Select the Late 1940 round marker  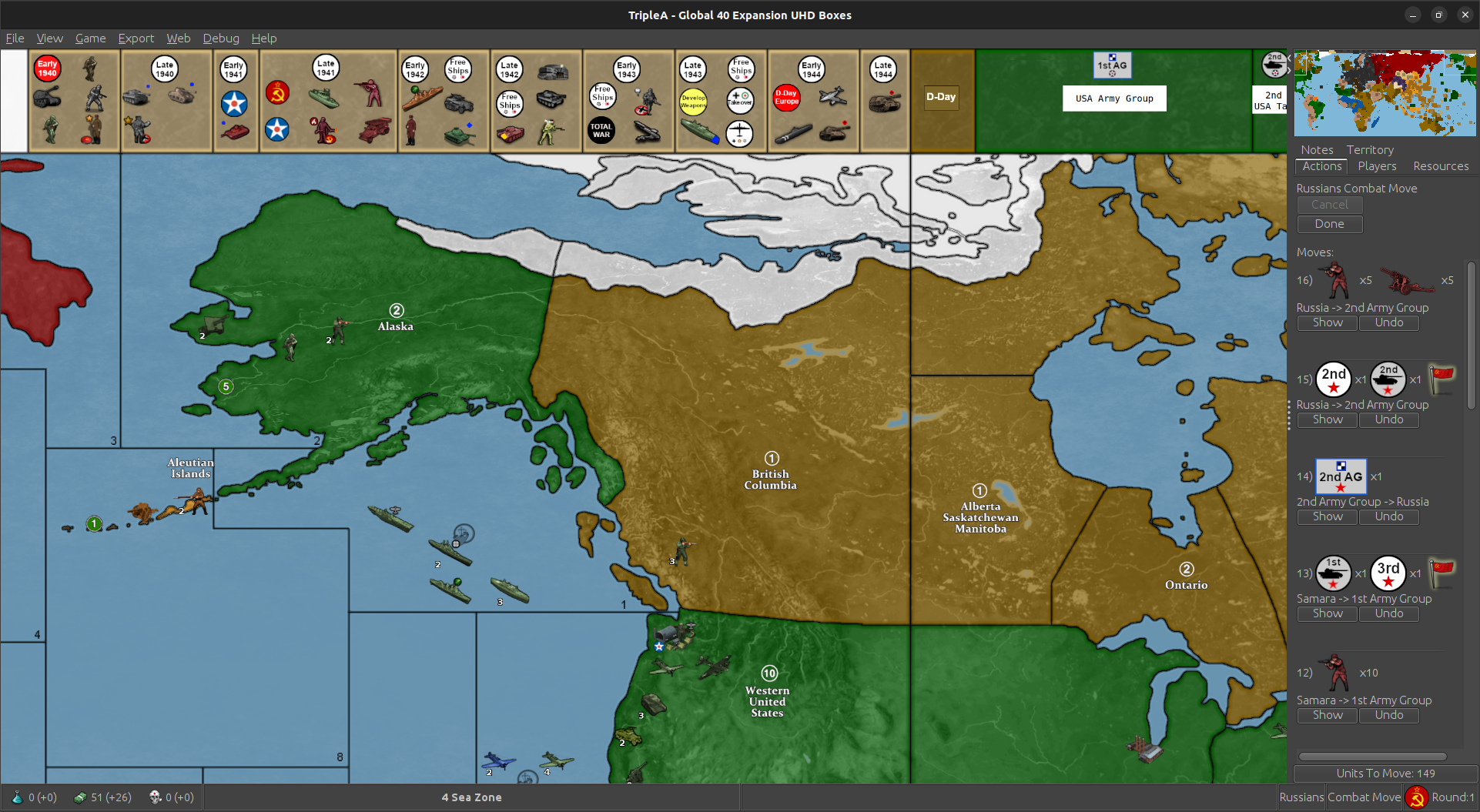165,69
